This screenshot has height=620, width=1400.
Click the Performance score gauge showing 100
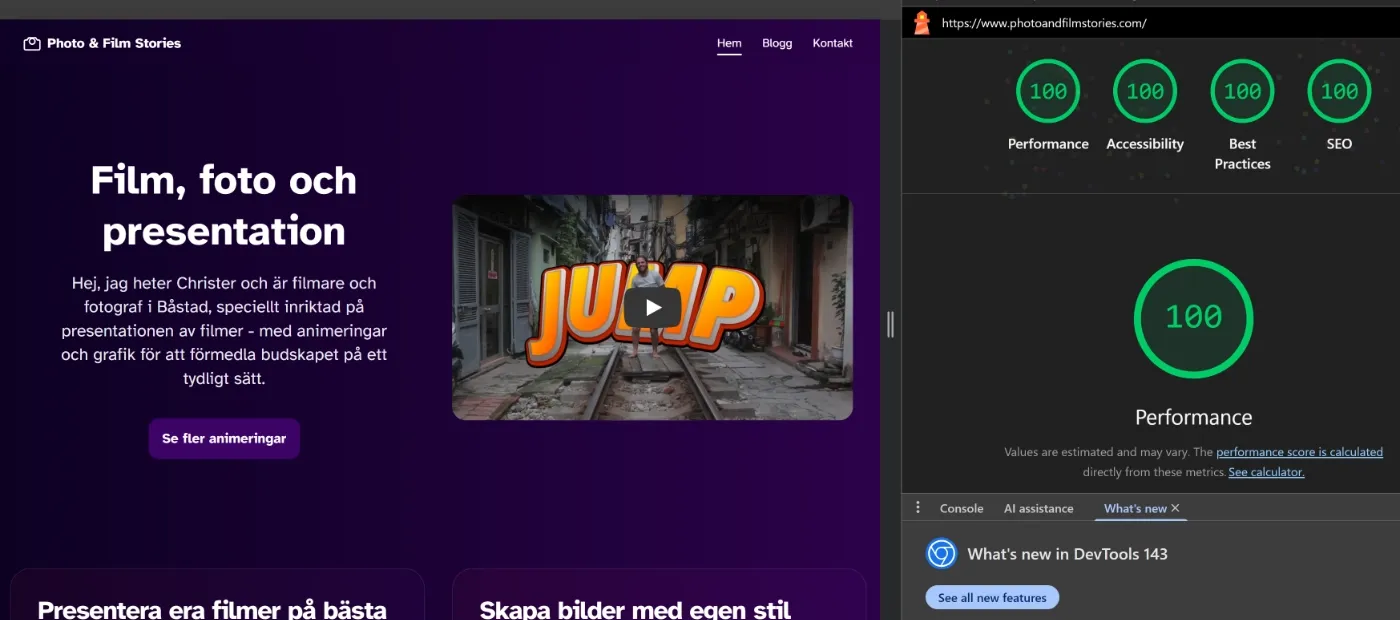click(x=1047, y=90)
